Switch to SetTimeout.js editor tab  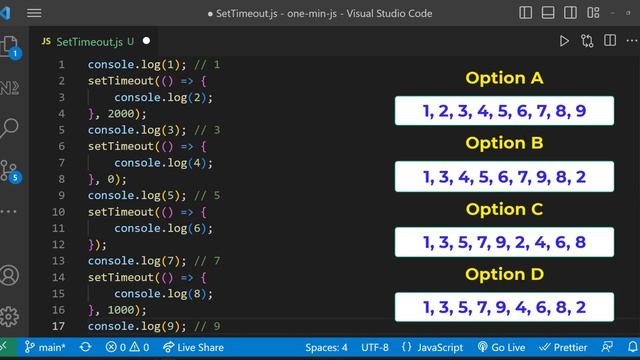click(88, 42)
